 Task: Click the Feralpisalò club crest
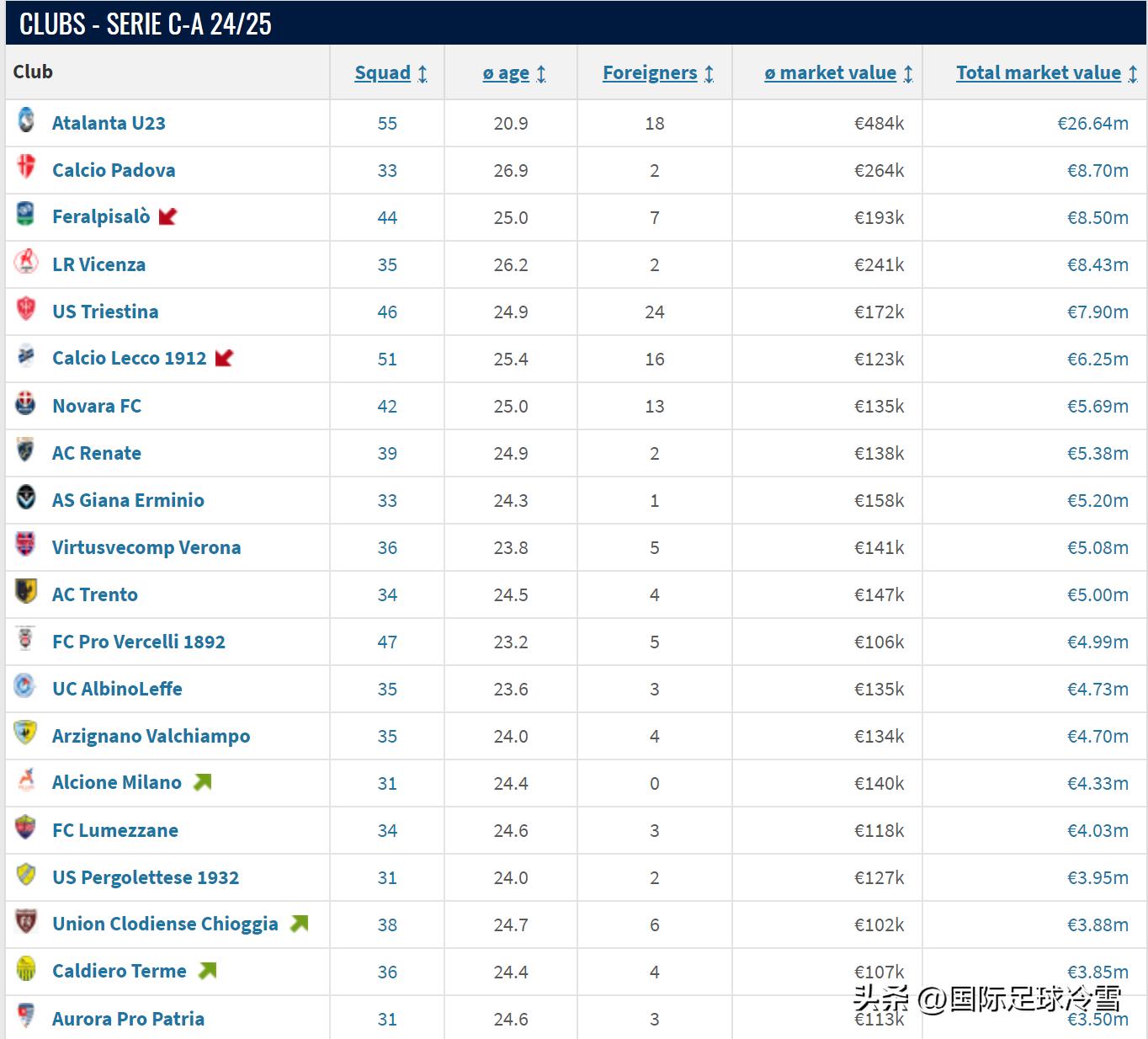[x=26, y=214]
